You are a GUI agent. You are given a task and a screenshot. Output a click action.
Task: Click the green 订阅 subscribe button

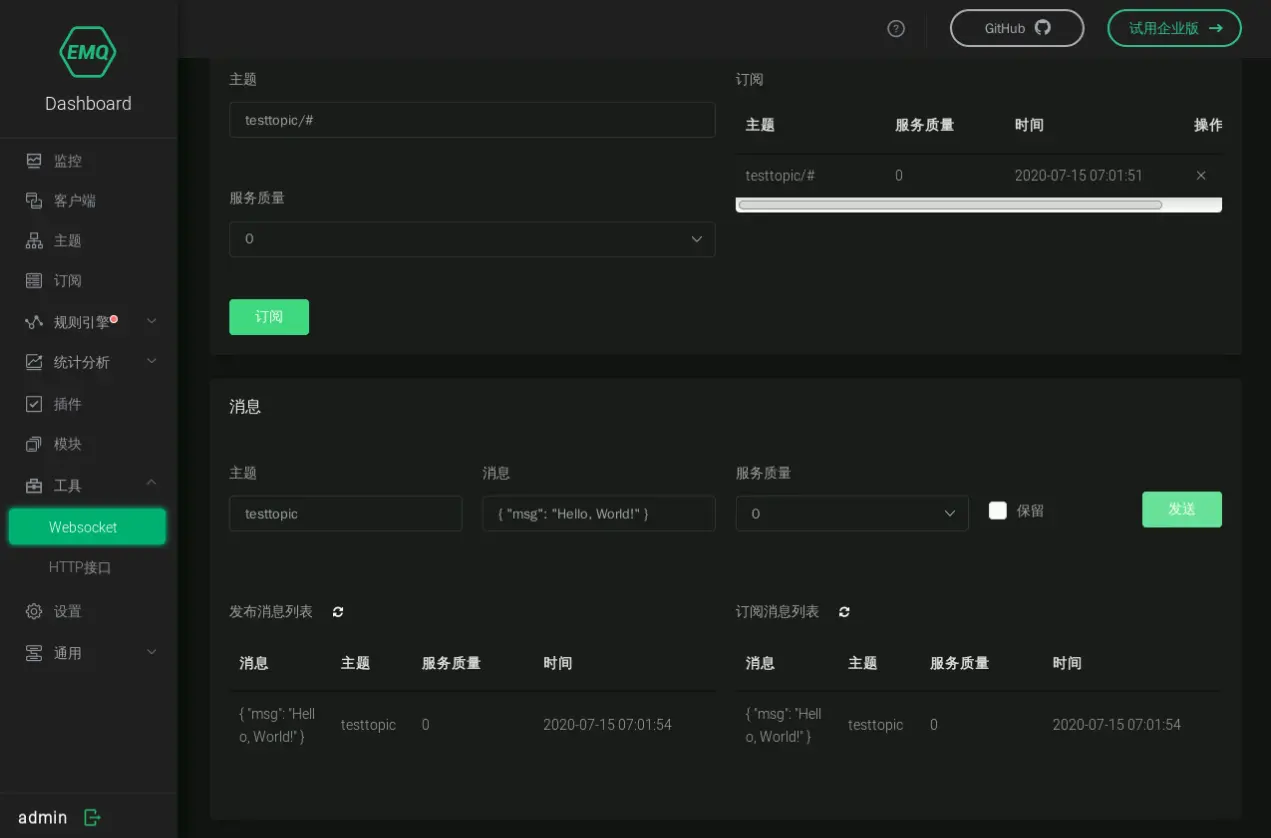click(x=269, y=317)
